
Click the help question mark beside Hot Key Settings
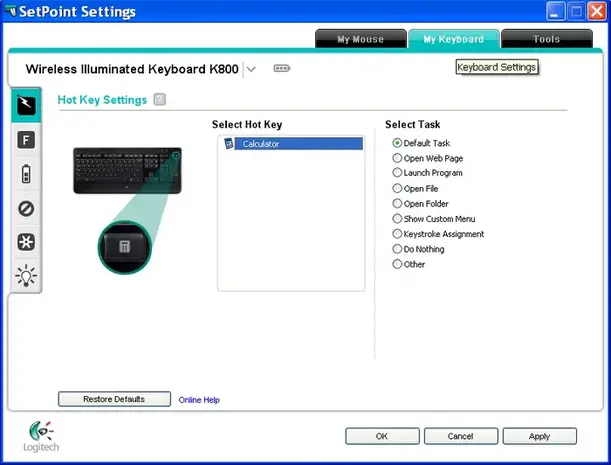tap(160, 100)
